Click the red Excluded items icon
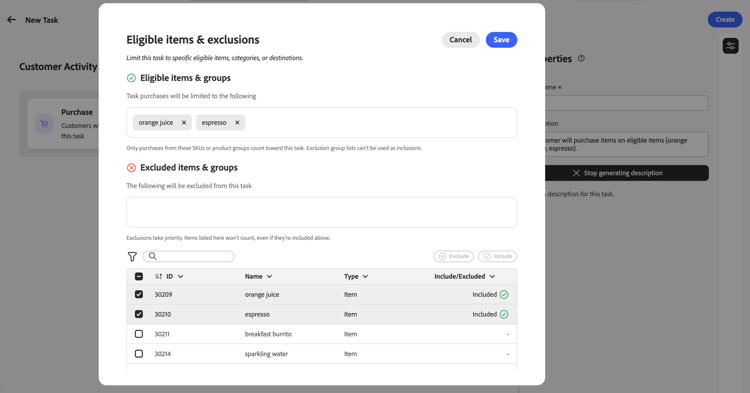Image resolution: width=750 pixels, height=393 pixels. [x=131, y=168]
